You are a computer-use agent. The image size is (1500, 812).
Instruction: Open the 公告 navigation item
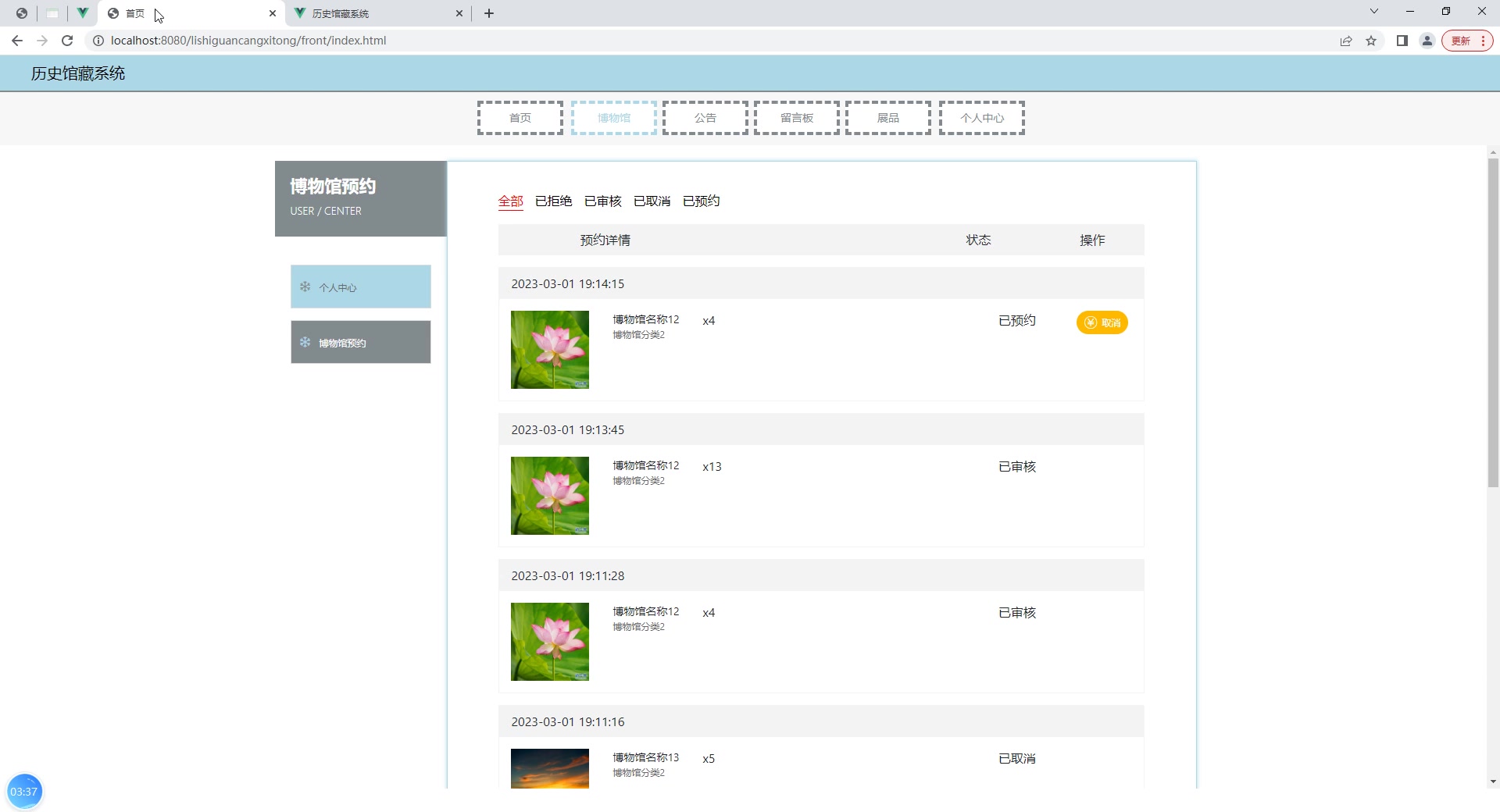705,118
